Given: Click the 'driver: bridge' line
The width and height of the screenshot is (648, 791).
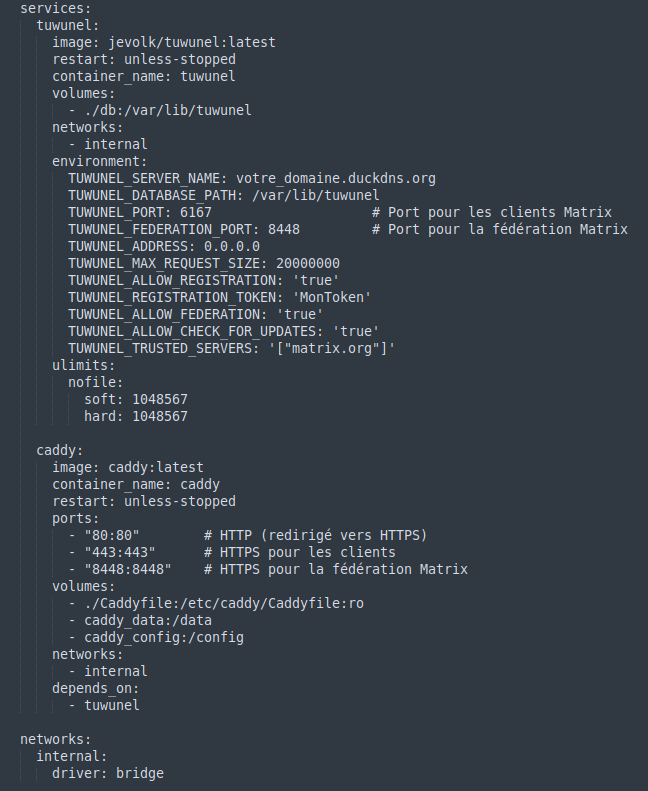Looking at the screenshot, I should (108, 773).
